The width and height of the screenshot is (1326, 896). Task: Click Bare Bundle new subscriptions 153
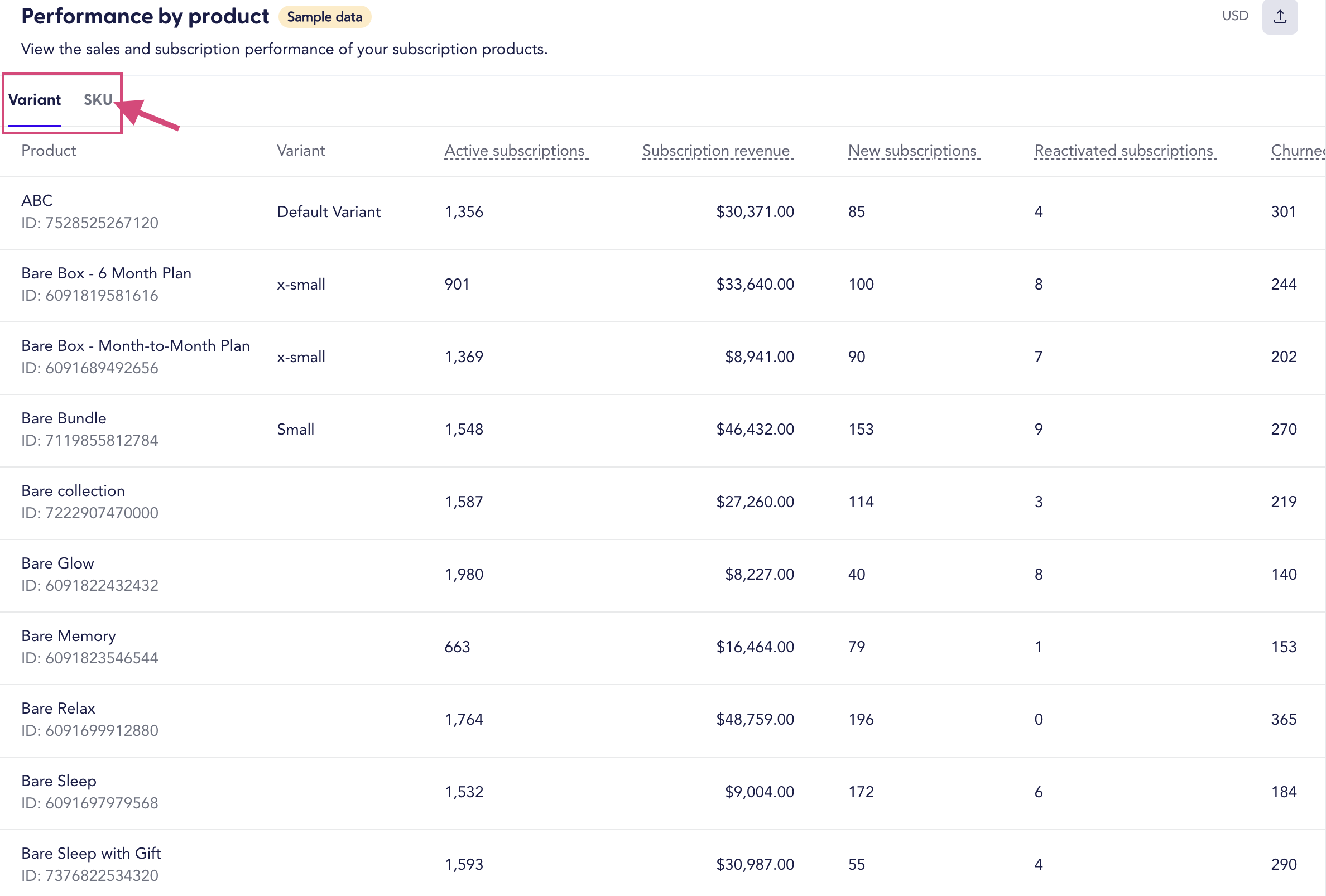861,430
